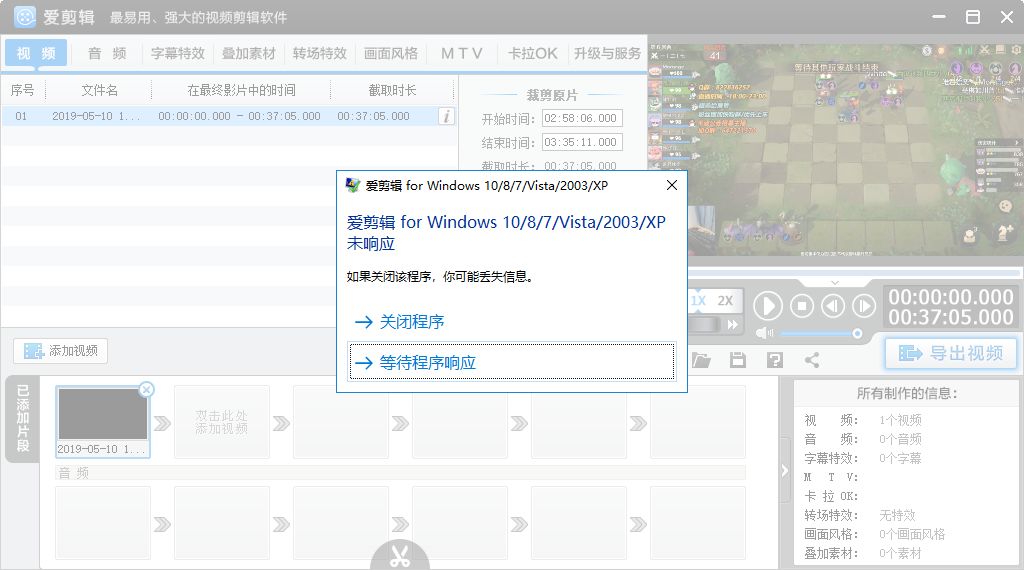Stop the video preview
Viewport: 1024px width, 570px height.
(x=802, y=306)
